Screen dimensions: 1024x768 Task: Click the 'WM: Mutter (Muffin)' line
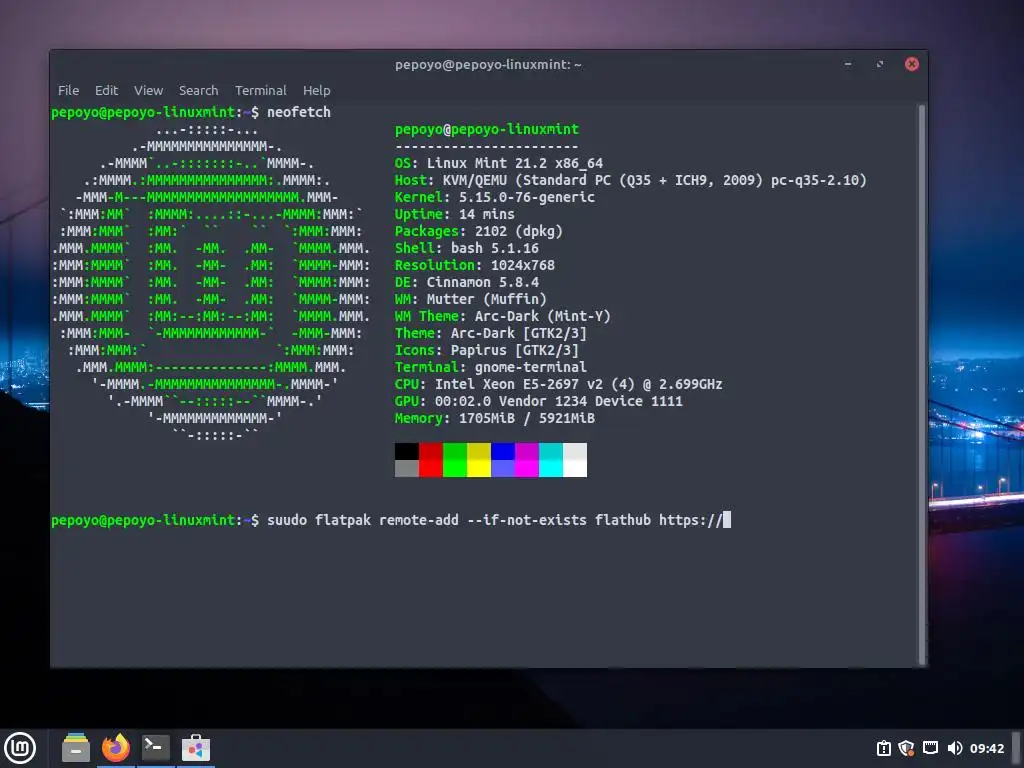pos(470,299)
